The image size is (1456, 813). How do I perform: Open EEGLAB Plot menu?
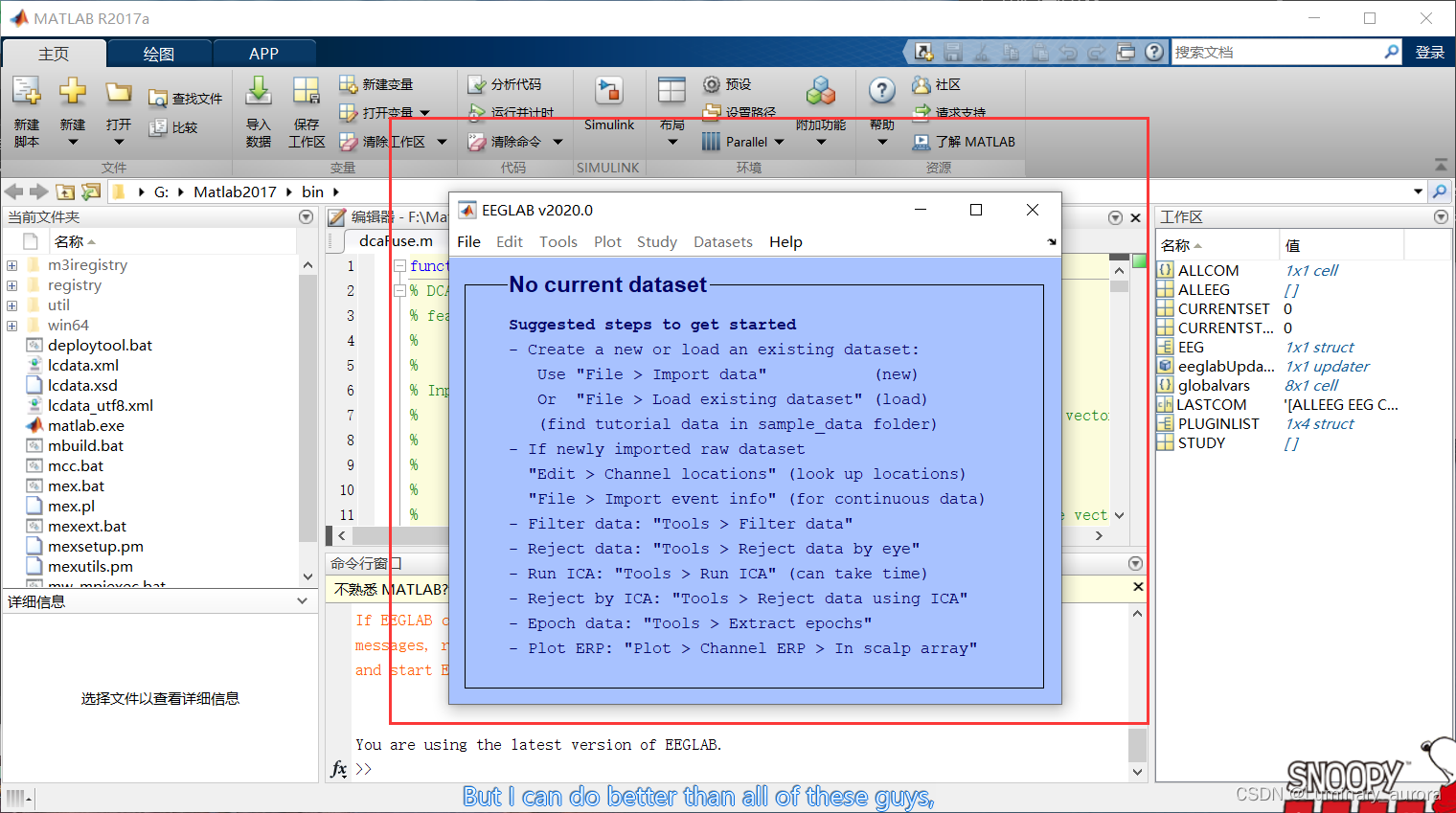click(x=607, y=242)
